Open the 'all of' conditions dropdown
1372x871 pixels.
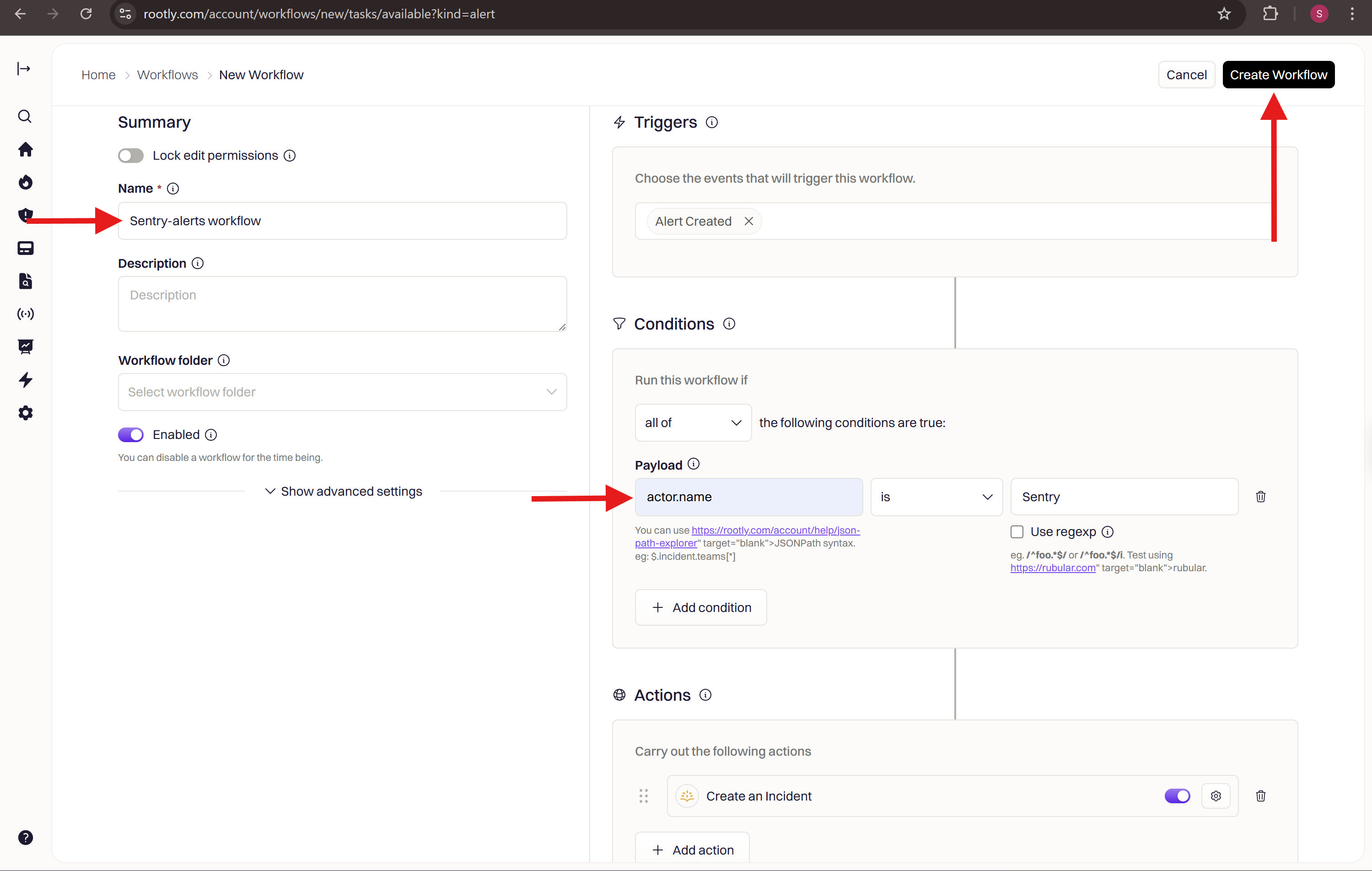(692, 422)
